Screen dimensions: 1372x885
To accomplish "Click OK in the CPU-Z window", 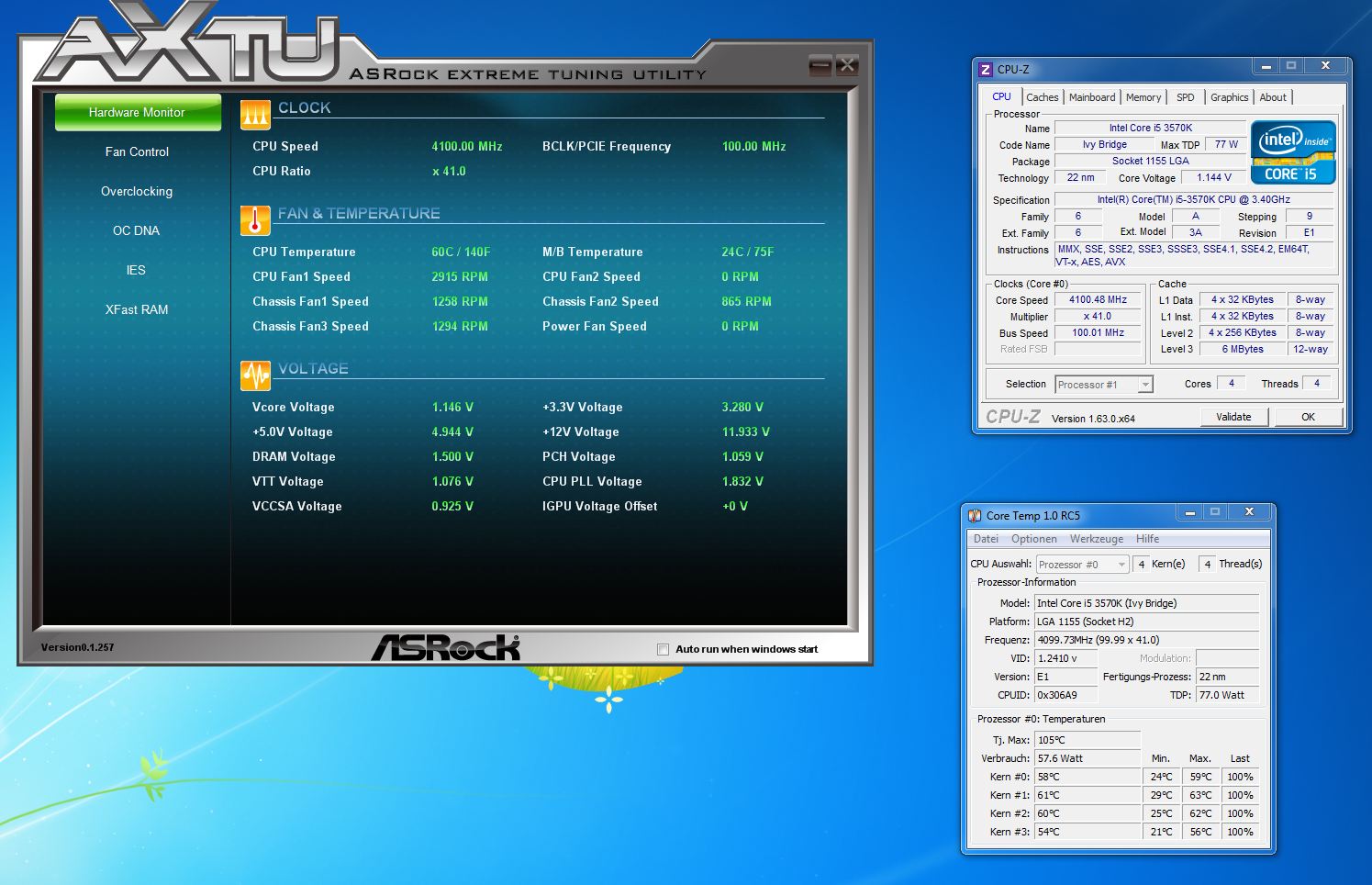I will 1308,417.
